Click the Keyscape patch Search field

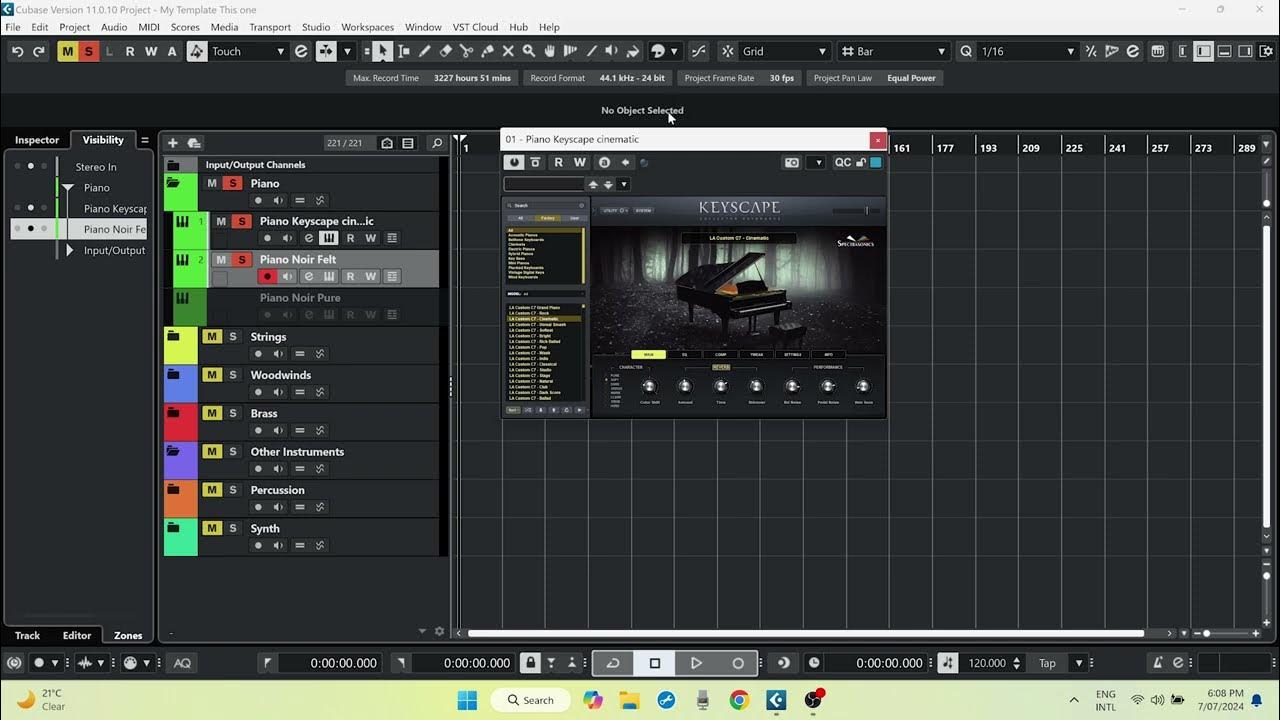pyautogui.click(x=545, y=205)
